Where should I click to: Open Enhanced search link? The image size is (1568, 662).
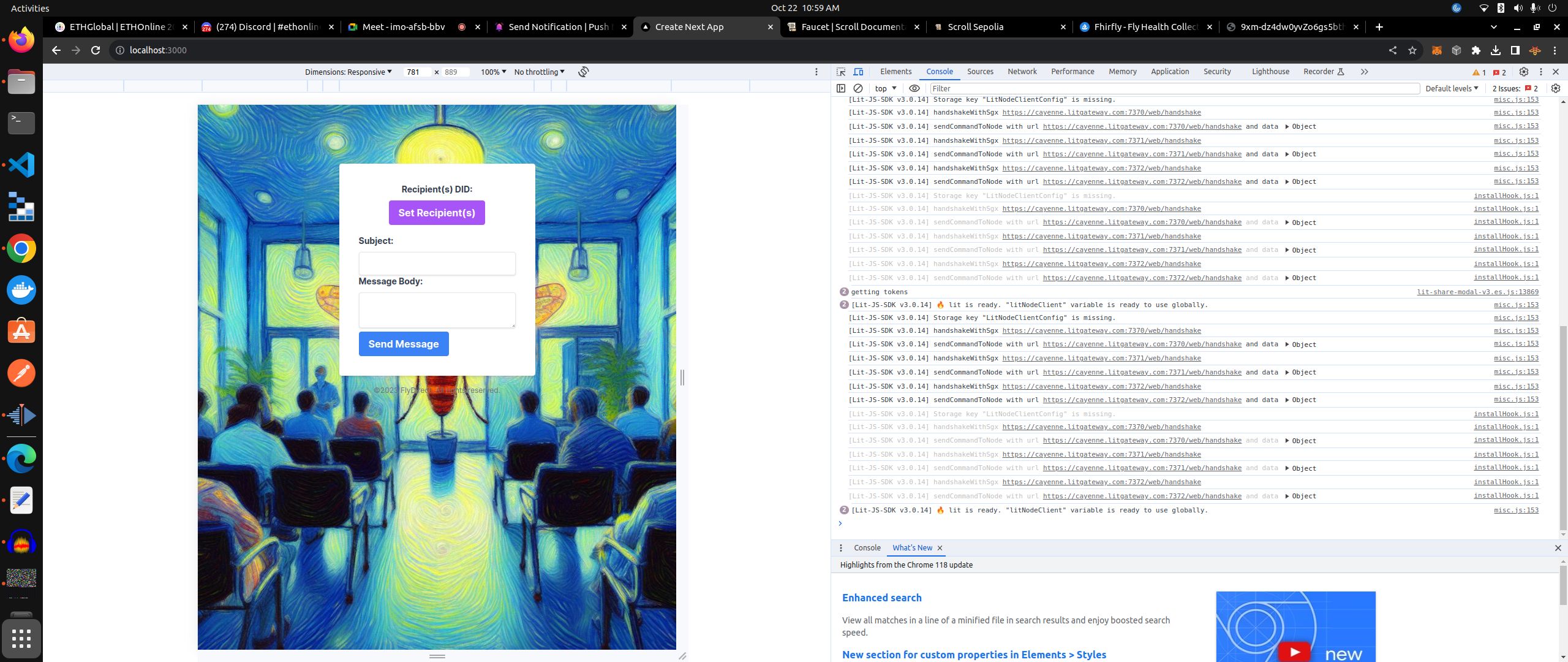[881, 598]
